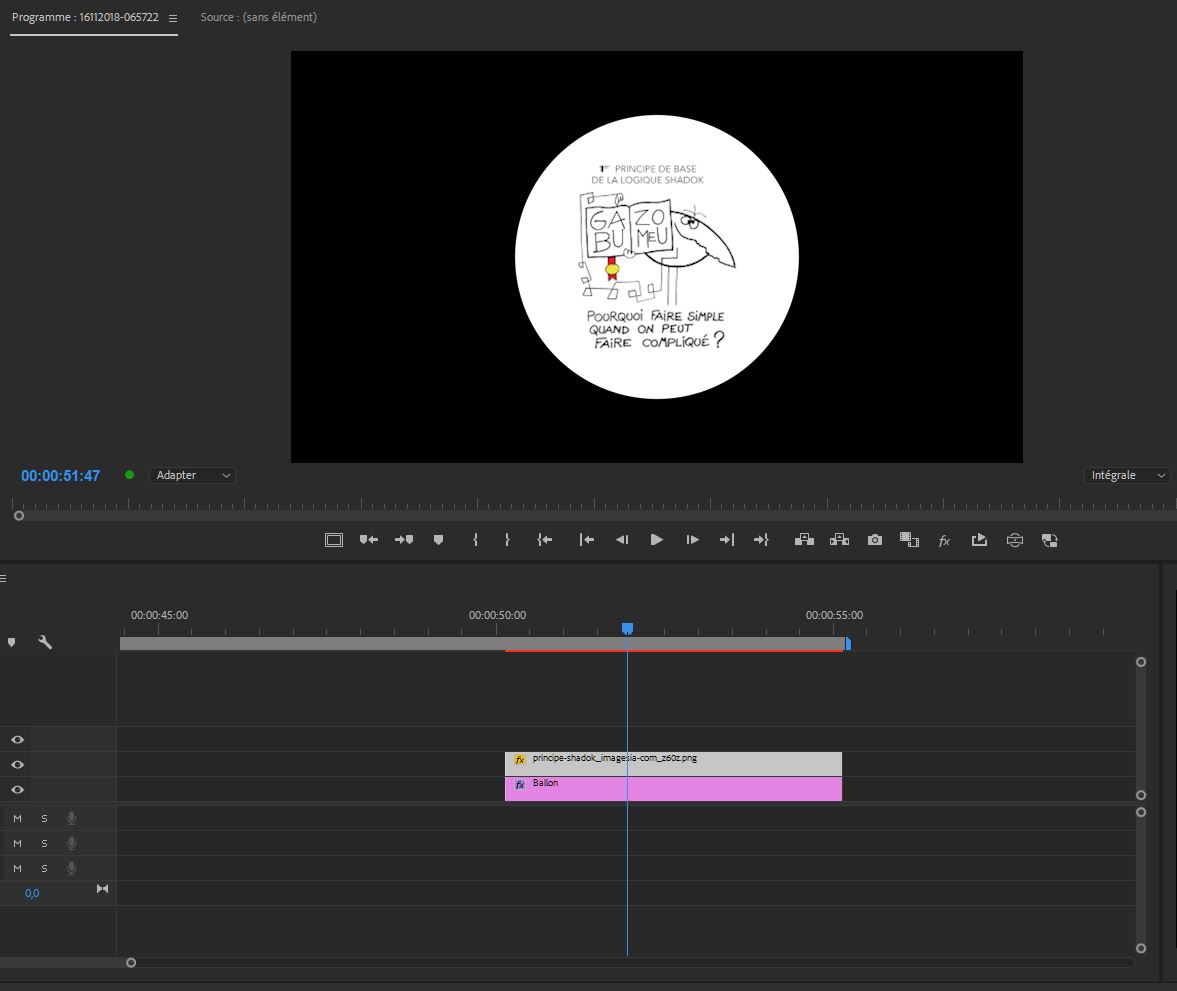1177x991 pixels.
Task: Solo the top audio track
Action: pos(44,818)
